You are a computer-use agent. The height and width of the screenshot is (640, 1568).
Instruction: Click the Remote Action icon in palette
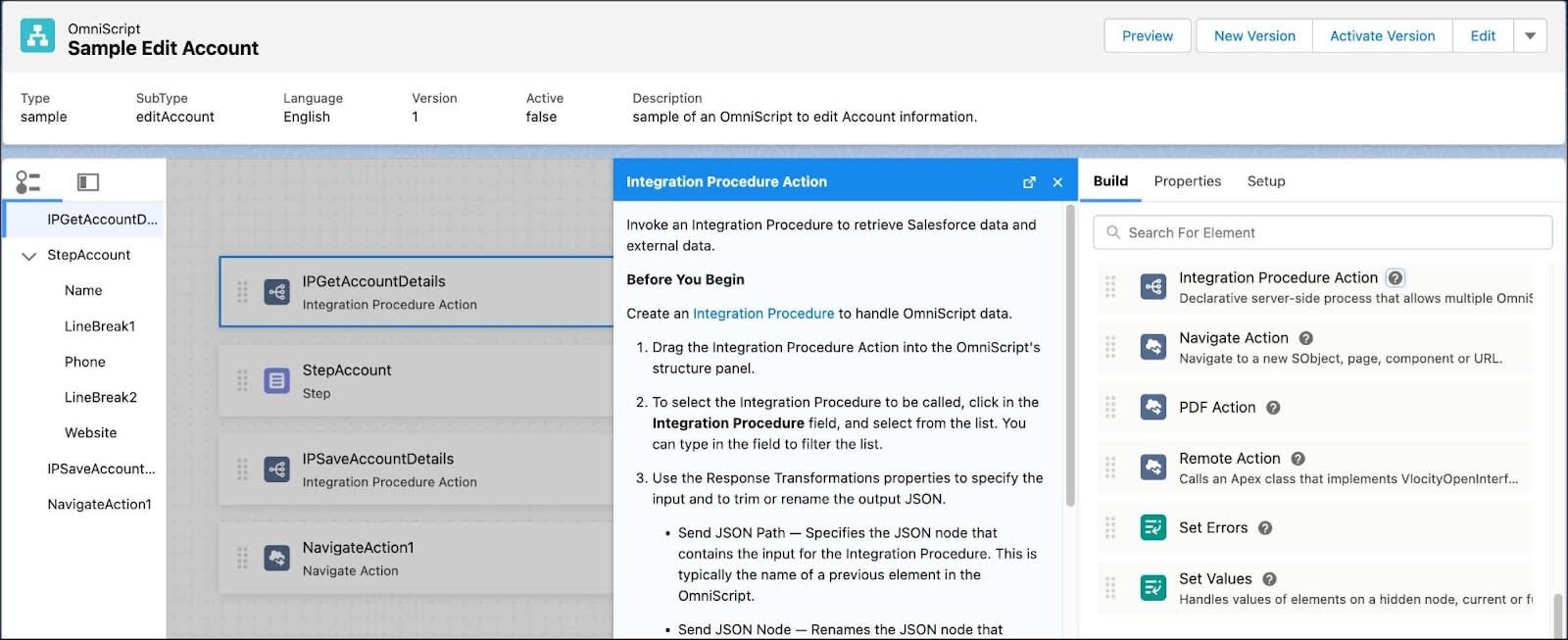(1151, 468)
